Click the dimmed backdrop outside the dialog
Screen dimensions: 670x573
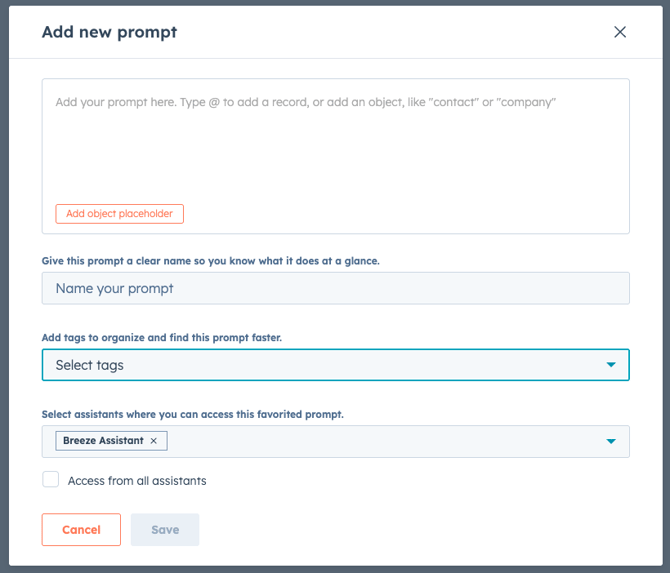(x=4, y=300)
